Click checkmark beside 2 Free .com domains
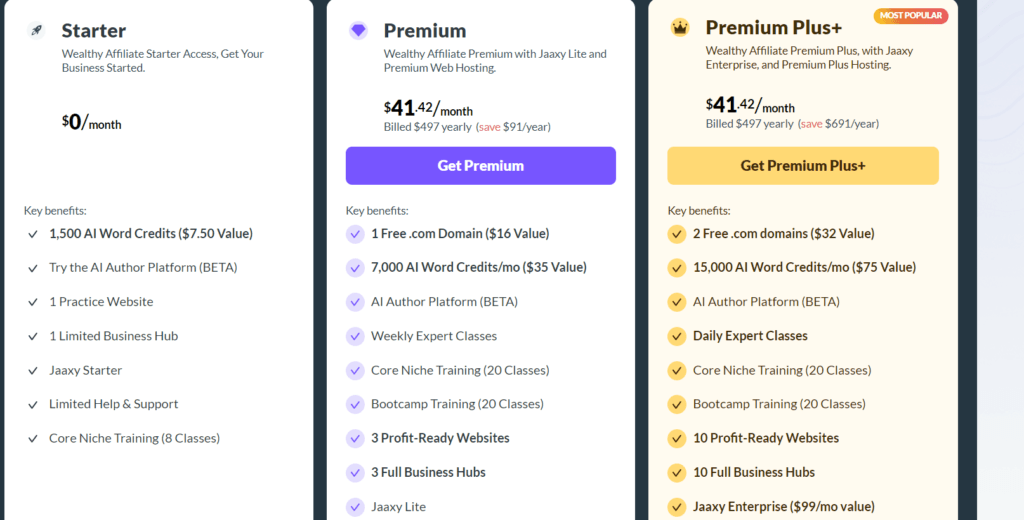Image resolution: width=1024 pixels, height=520 pixels. click(677, 234)
